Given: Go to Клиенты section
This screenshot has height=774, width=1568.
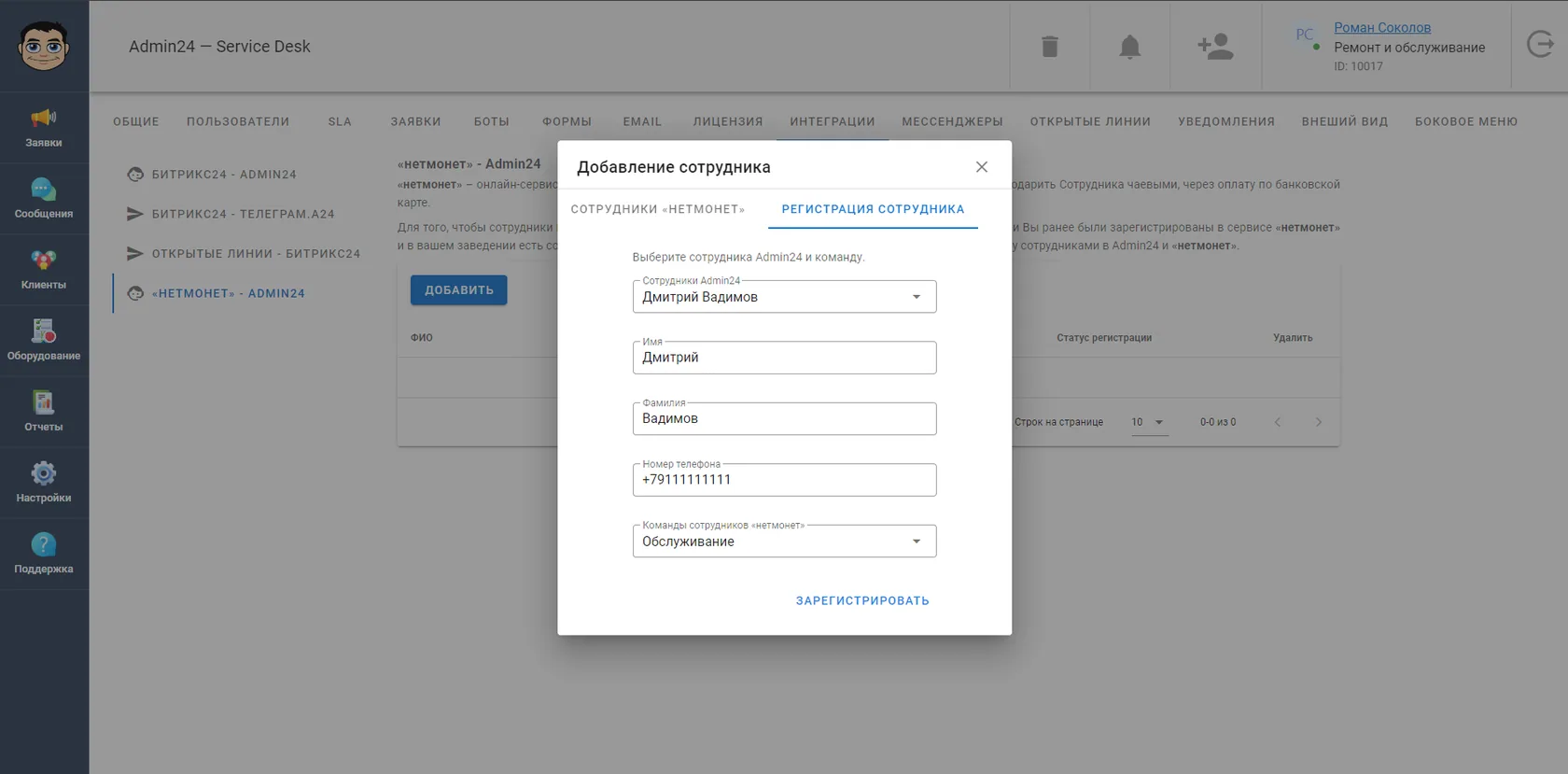Looking at the screenshot, I should click(44, 270).
